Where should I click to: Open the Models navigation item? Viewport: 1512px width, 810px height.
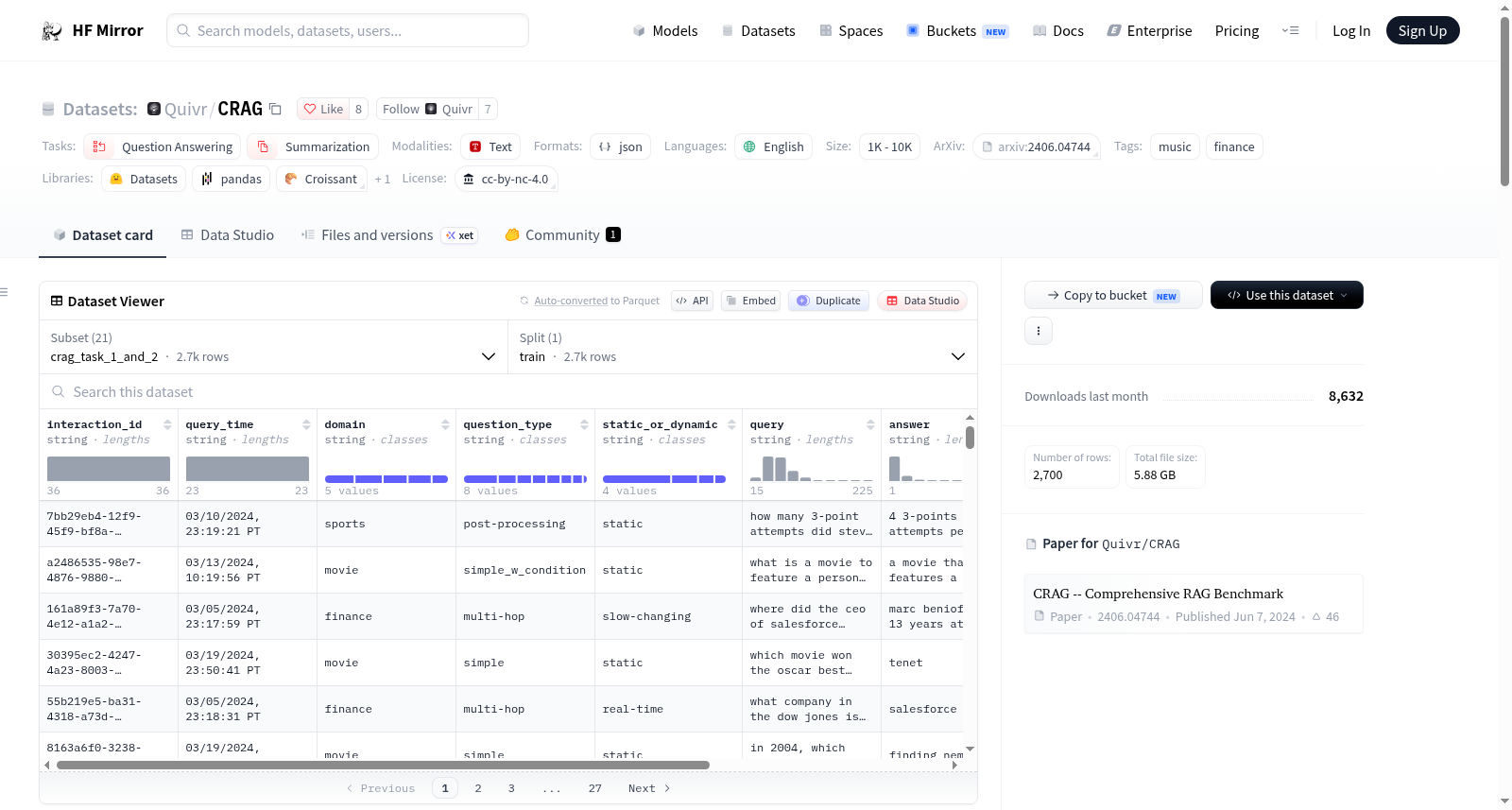click(x=665, y=30)
